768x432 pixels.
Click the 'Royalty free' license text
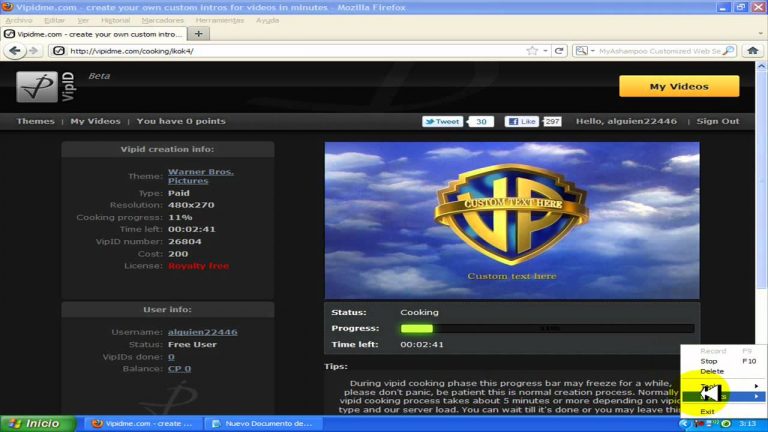198,266
